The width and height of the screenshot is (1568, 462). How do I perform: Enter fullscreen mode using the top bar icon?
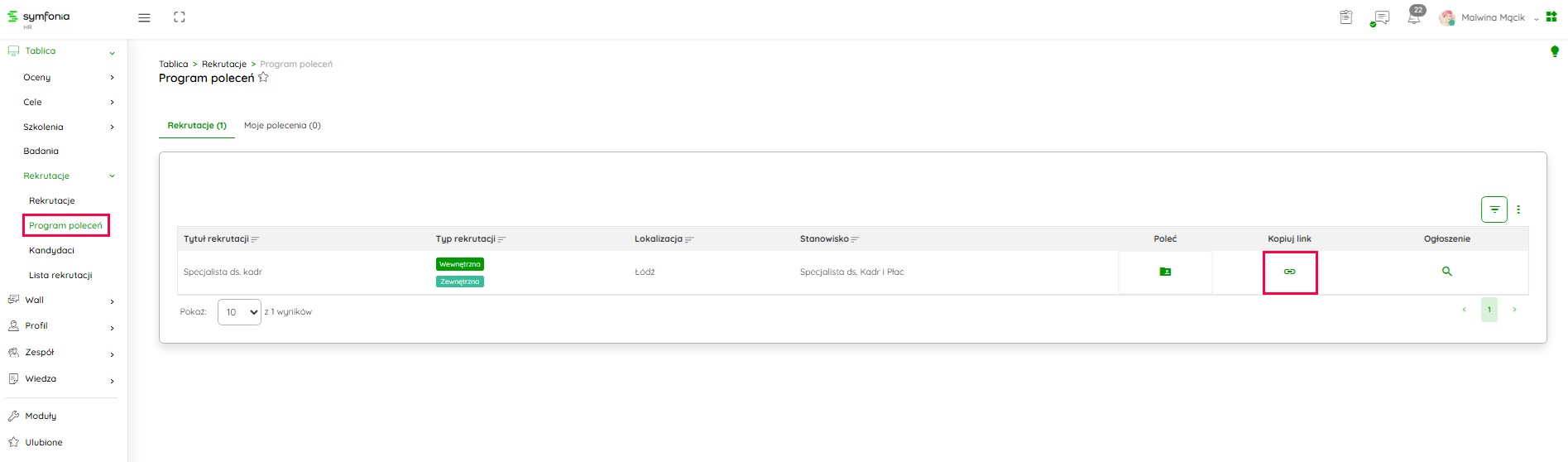point(180,17)
